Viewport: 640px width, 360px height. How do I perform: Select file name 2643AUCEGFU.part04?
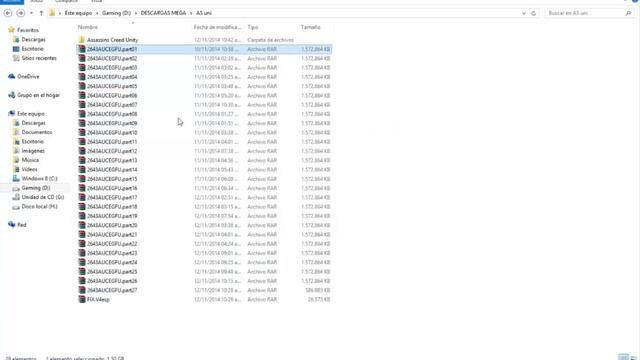(112, 77)
